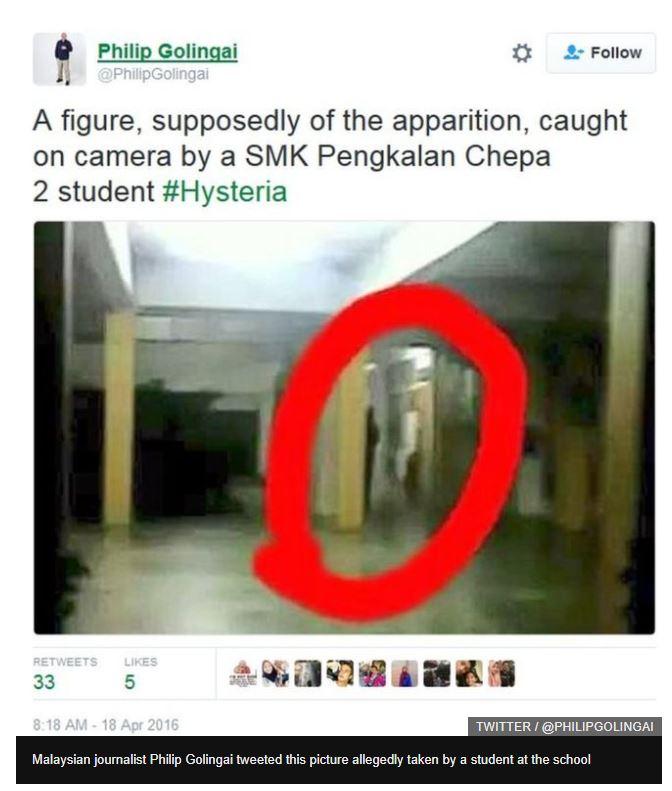Screen dimensions: 672x791
Task: Open the second liker avatar in the row
Action: (275, 673)
